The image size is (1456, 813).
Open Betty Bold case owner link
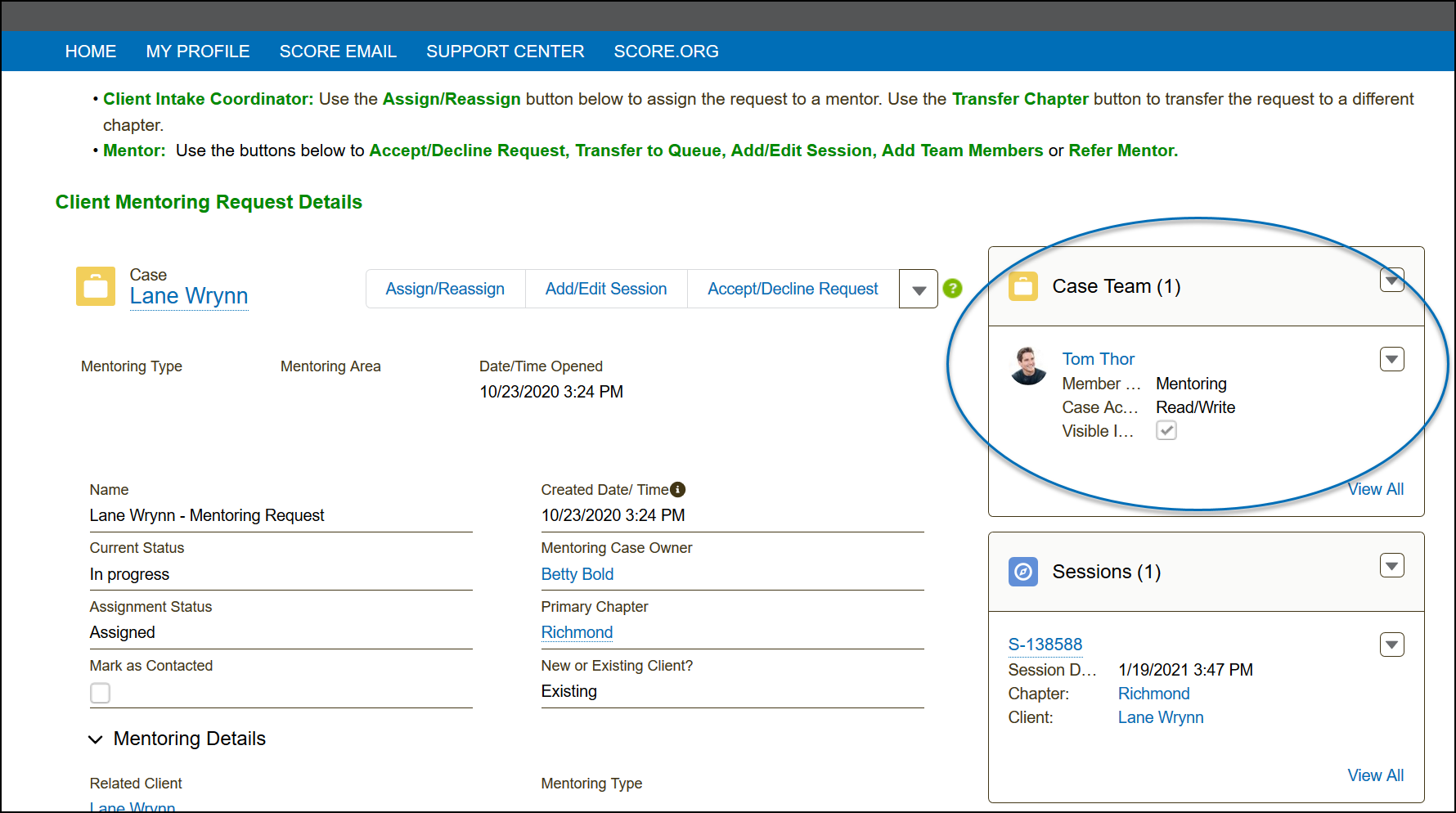[x=577, y=574]
